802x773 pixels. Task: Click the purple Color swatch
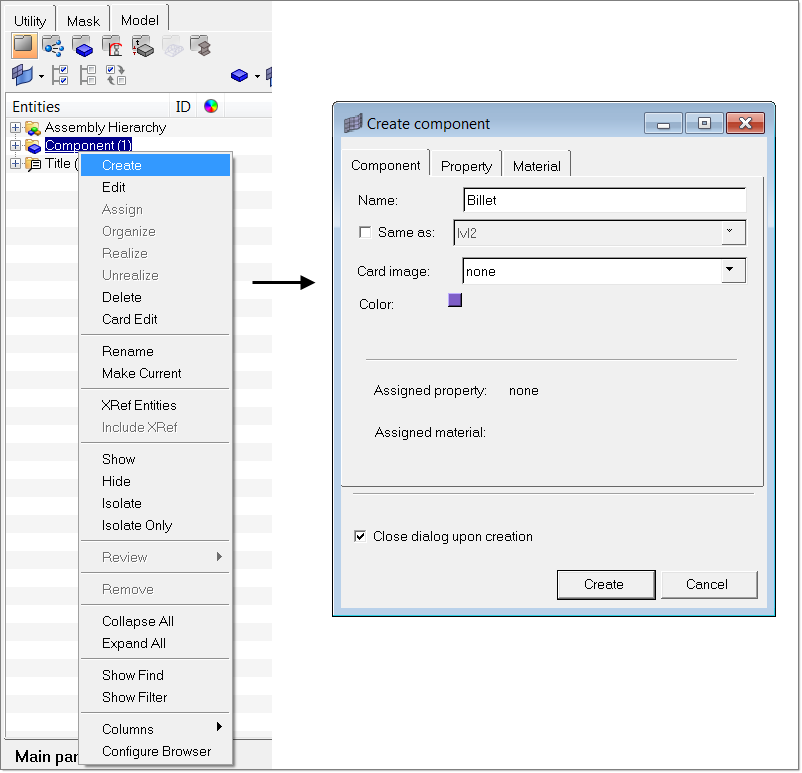455,299
